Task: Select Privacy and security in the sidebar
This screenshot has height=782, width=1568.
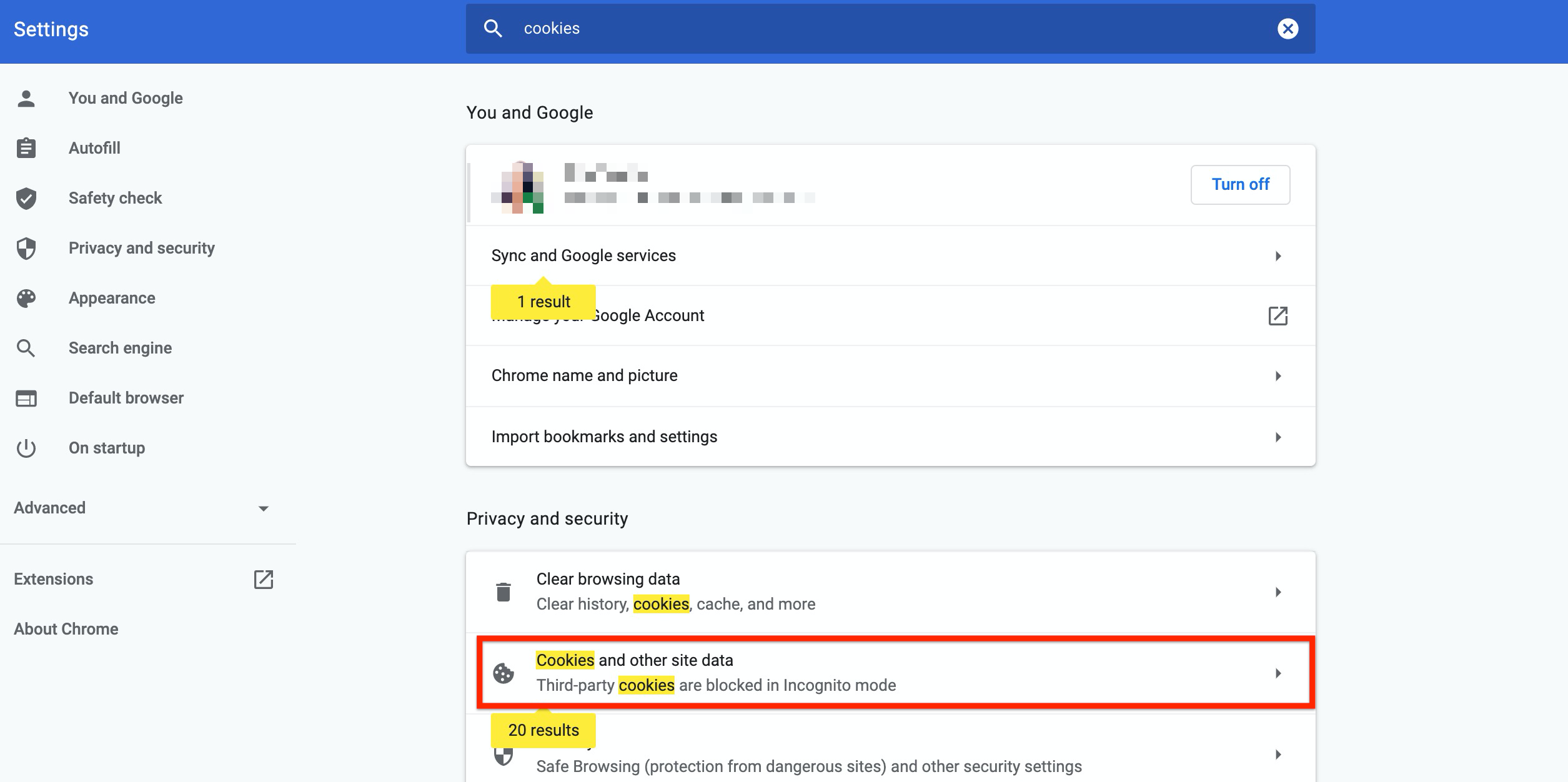Action: (142, 248)
